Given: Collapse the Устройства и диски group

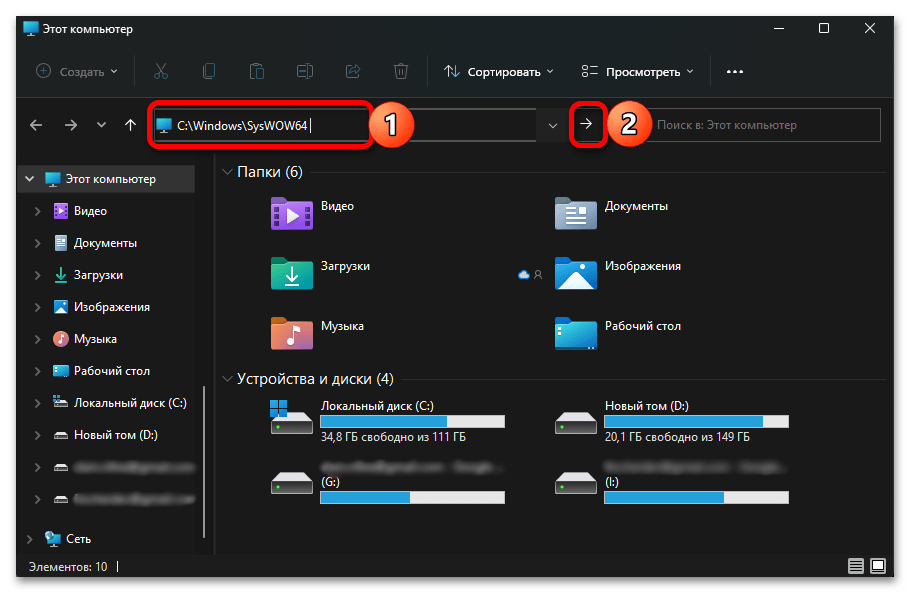Looking at the screenshot, I should (228, 379).
